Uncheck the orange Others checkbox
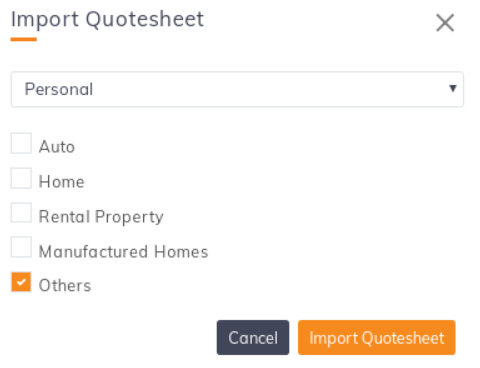 pyautogui.click(x=21, y=282)
